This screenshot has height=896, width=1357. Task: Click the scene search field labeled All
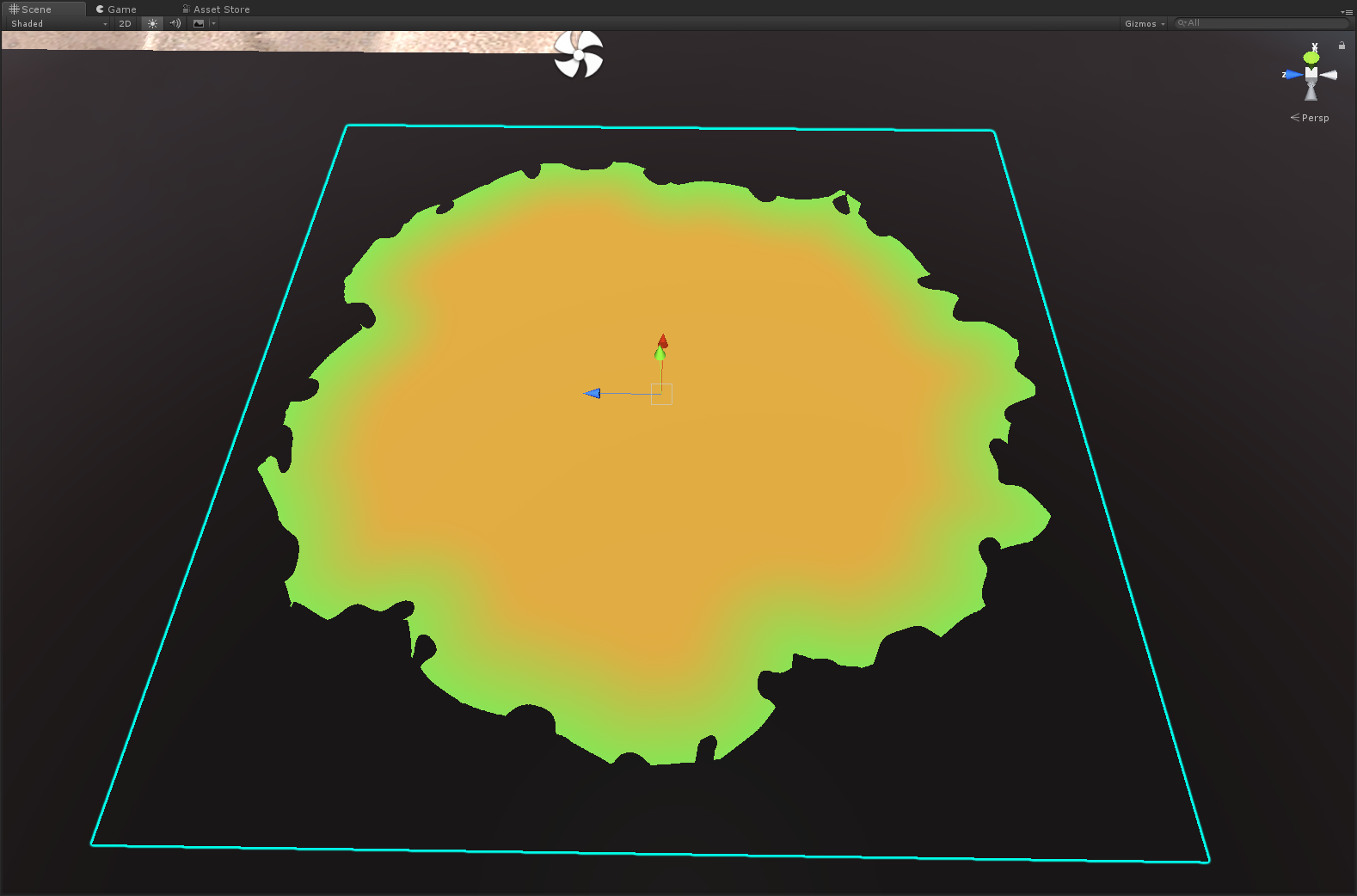[1261, 23]
